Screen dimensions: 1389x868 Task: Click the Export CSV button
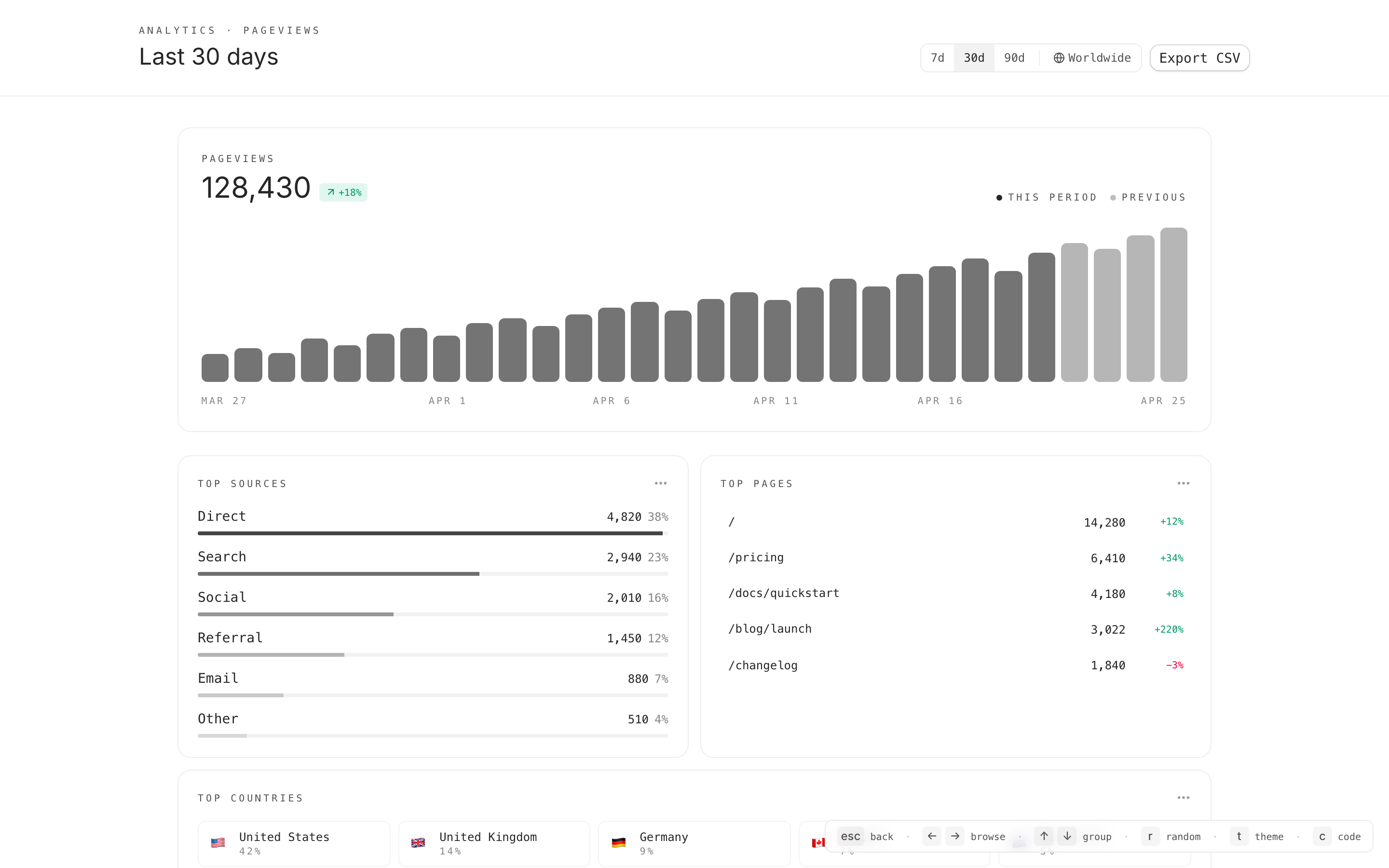1199,58
